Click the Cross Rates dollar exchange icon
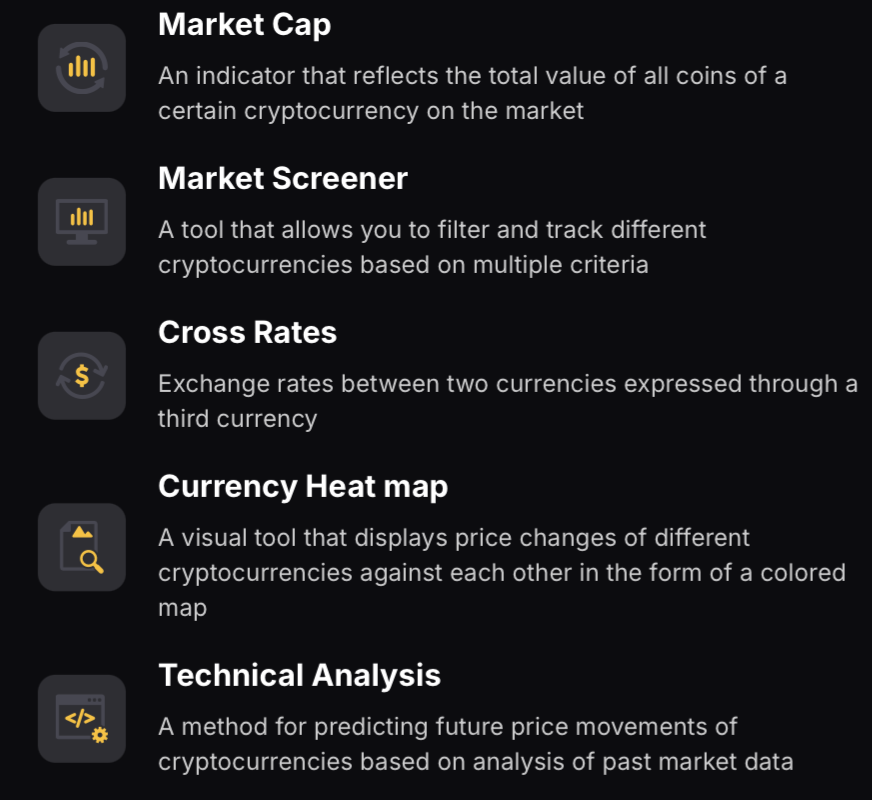 (x=82, y=376)
